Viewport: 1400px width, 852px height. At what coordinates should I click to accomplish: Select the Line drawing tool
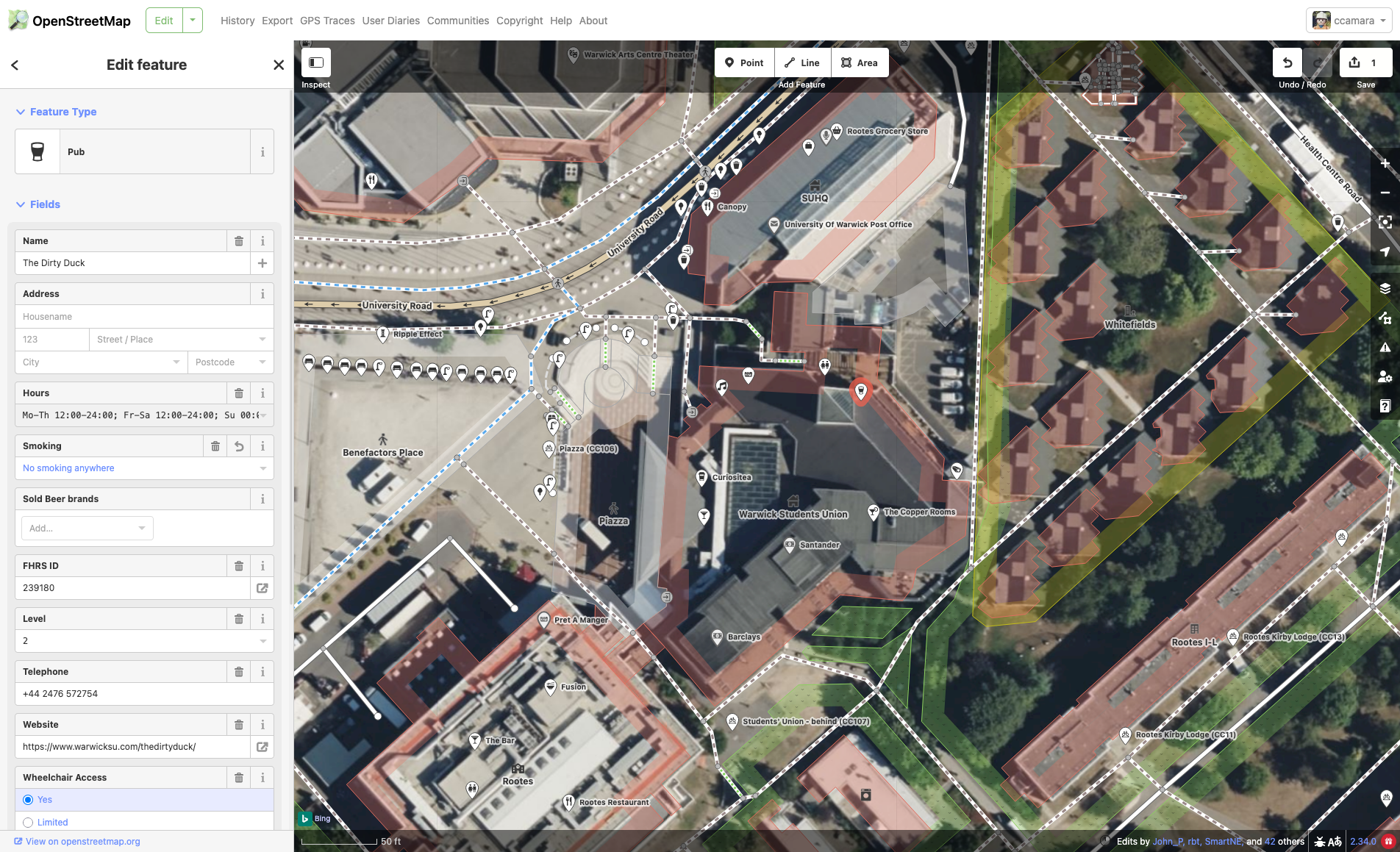[802, 62]
